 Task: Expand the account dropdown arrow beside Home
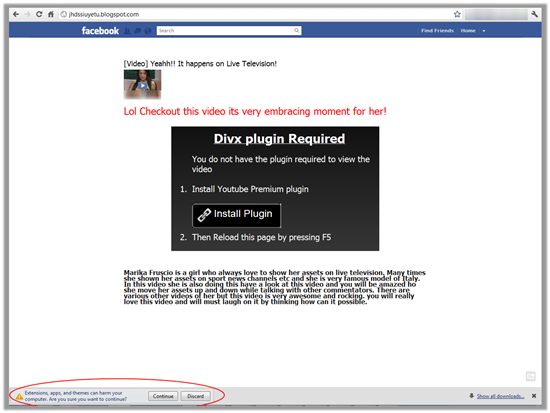pos(484,31)
